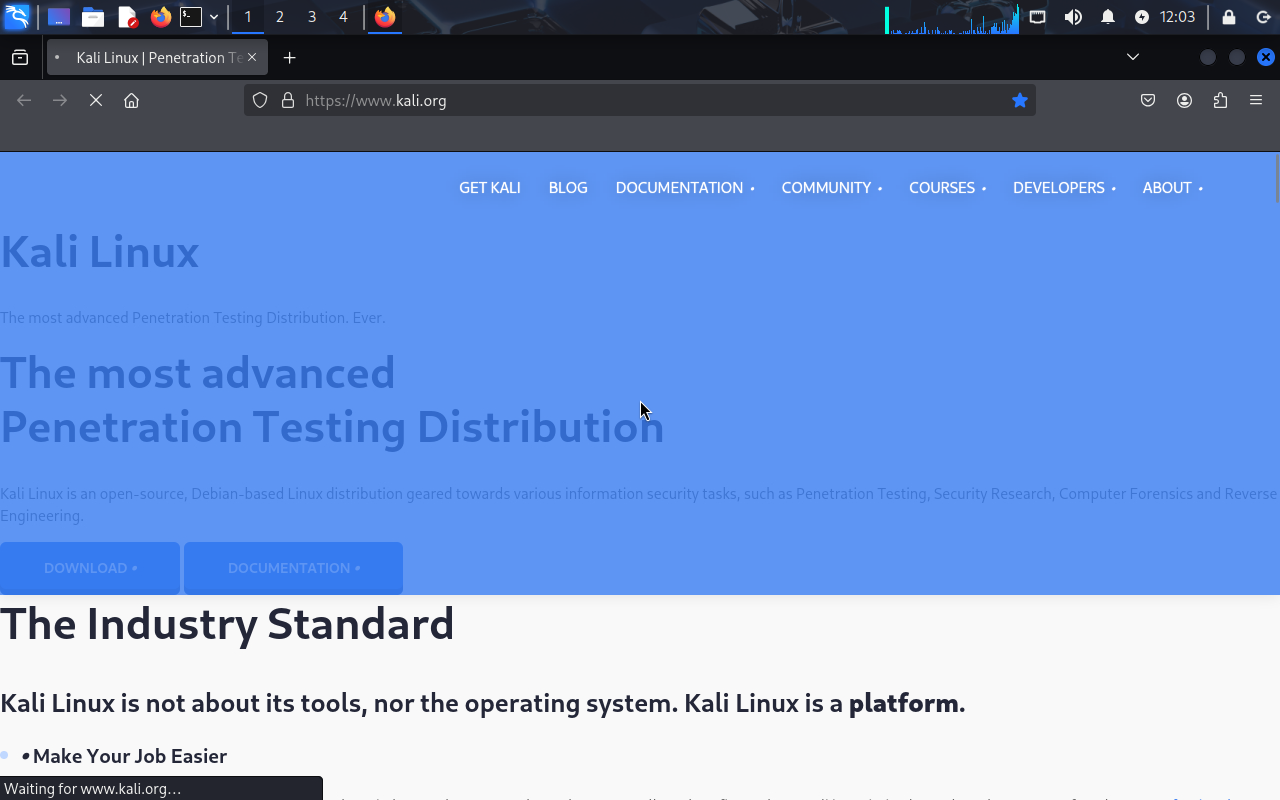Click the power manager icon
Screen dimensions: 1280x800
pyautogui.click(x=1142, y=17)
